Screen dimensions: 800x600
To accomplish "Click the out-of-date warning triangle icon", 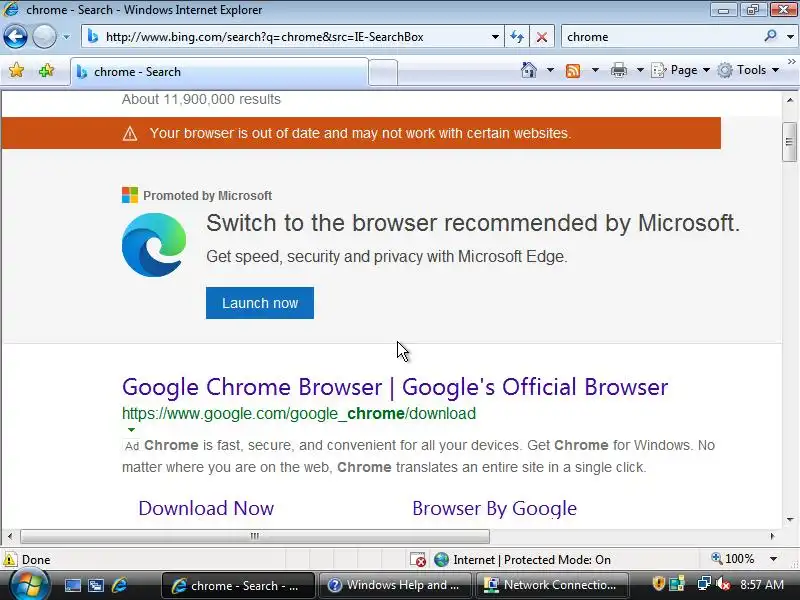I will [x=130, y=134].
